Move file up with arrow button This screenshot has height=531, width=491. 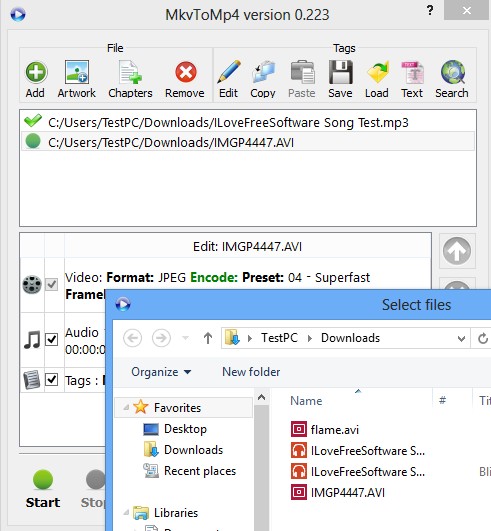tap(457, 251)
